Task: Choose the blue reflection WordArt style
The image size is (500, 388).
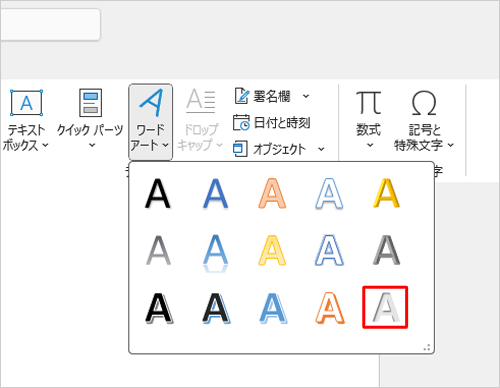Action: pyautogui.click(x=215, y=253)
